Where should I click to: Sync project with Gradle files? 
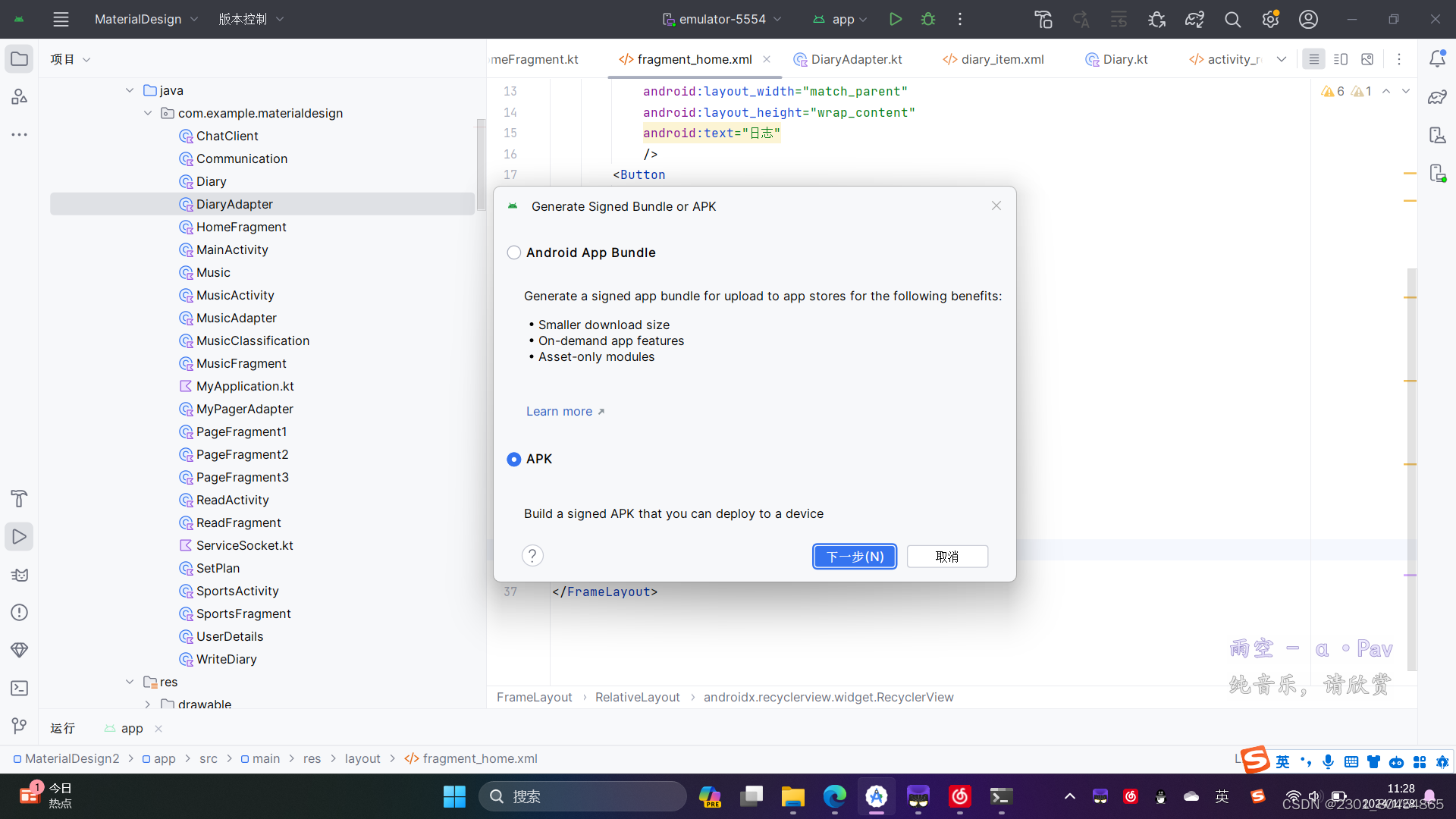1194,19
